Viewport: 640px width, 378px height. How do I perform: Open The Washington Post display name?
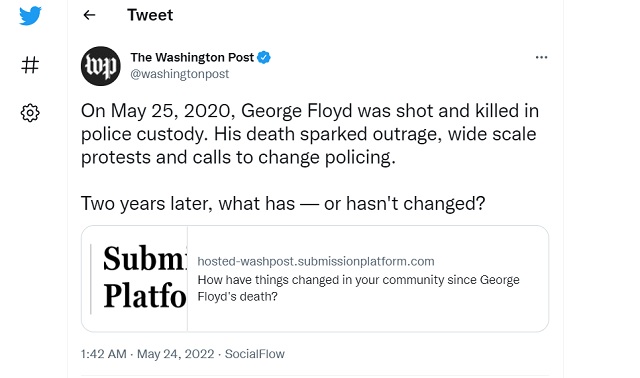[192, 58]
